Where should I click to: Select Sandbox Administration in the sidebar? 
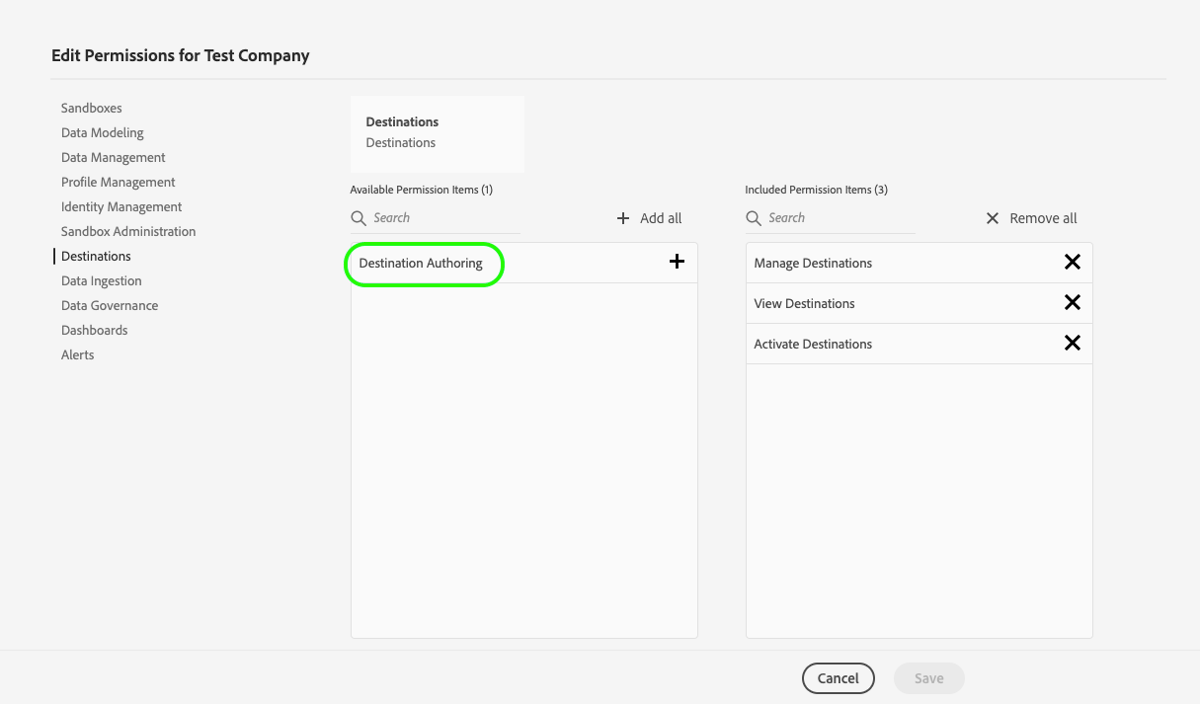(x=129, y=231)
